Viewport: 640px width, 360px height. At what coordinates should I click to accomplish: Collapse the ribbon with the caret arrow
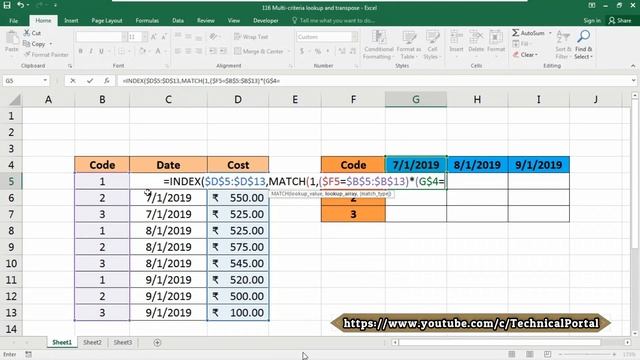(x=633, y=66)
